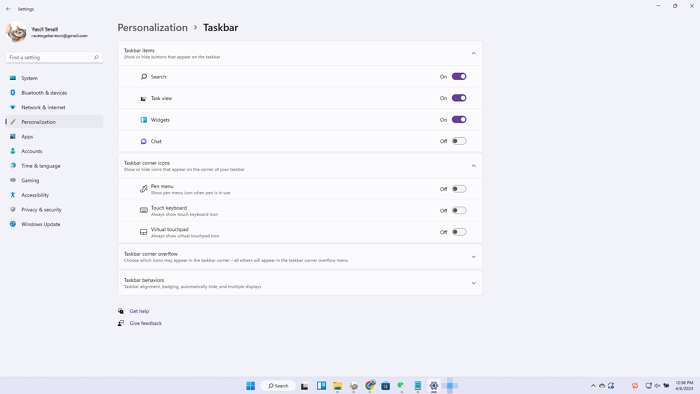700x394 pixels.
Task: Go to Privacy & security settings
Action: click(54, 210)
